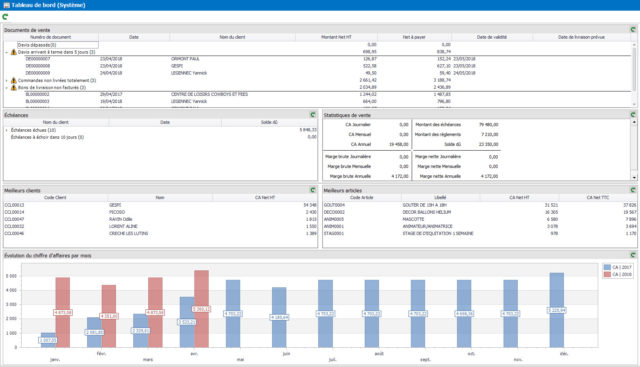Click the Montant des échéances value

click(x=489, y=125)
